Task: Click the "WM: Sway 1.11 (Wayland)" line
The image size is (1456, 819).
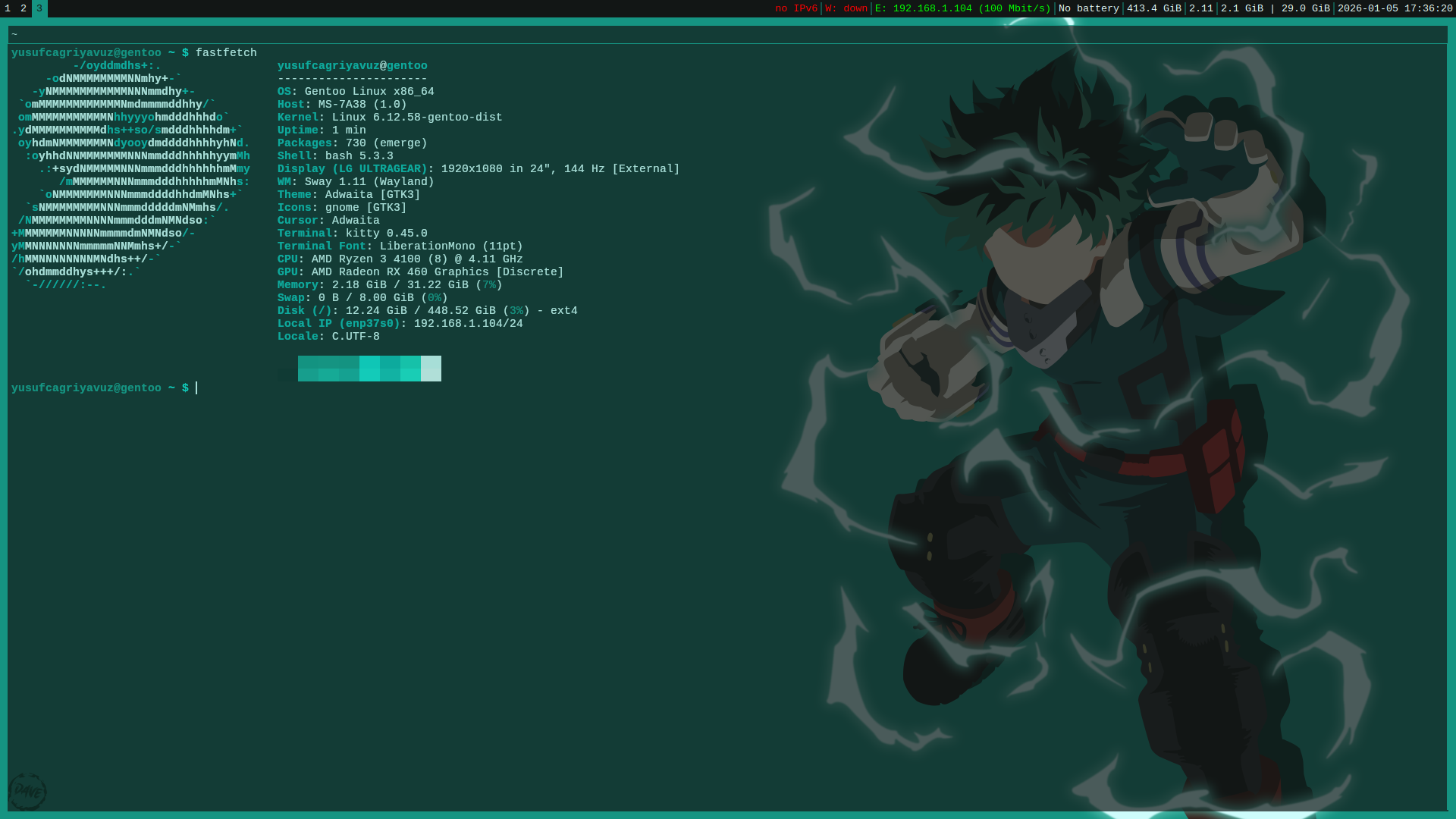Action: click(x=356, y=182)
